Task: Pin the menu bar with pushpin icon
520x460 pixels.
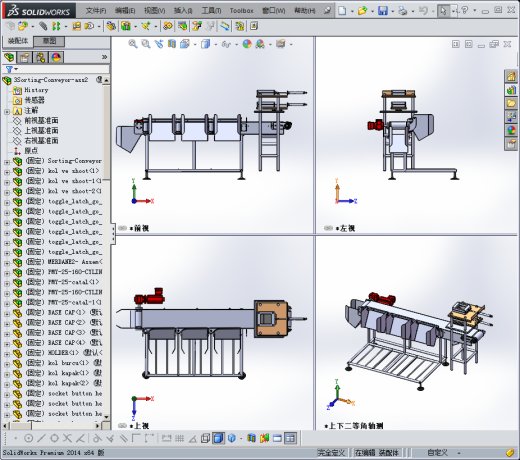Action: point(327,11)
